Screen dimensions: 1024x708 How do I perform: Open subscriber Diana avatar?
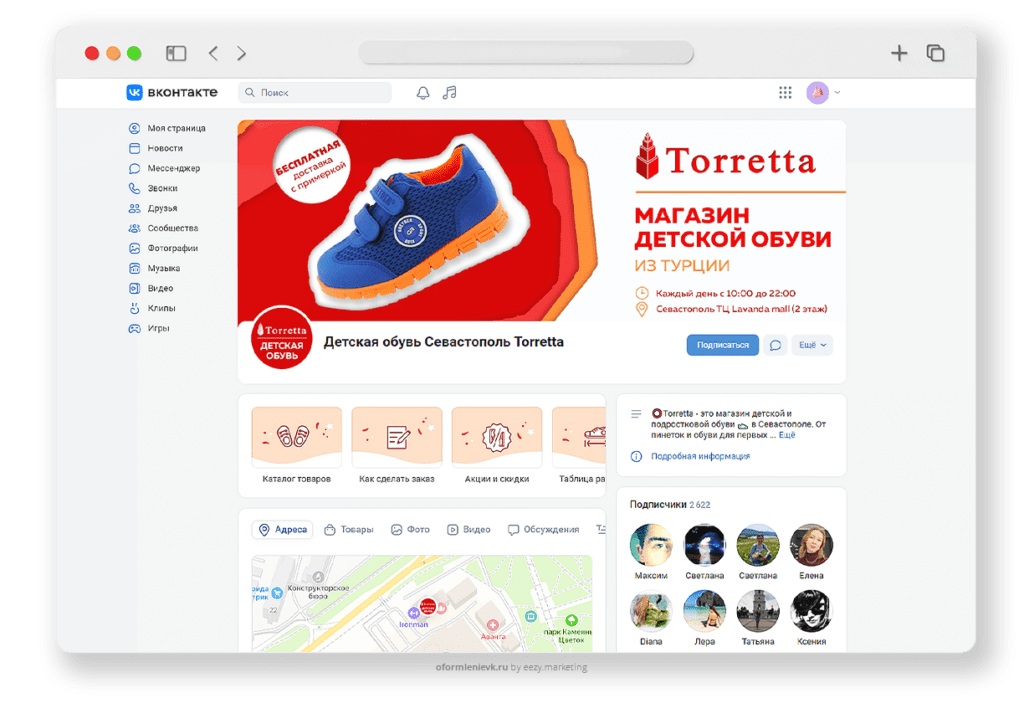click(651, 611)
